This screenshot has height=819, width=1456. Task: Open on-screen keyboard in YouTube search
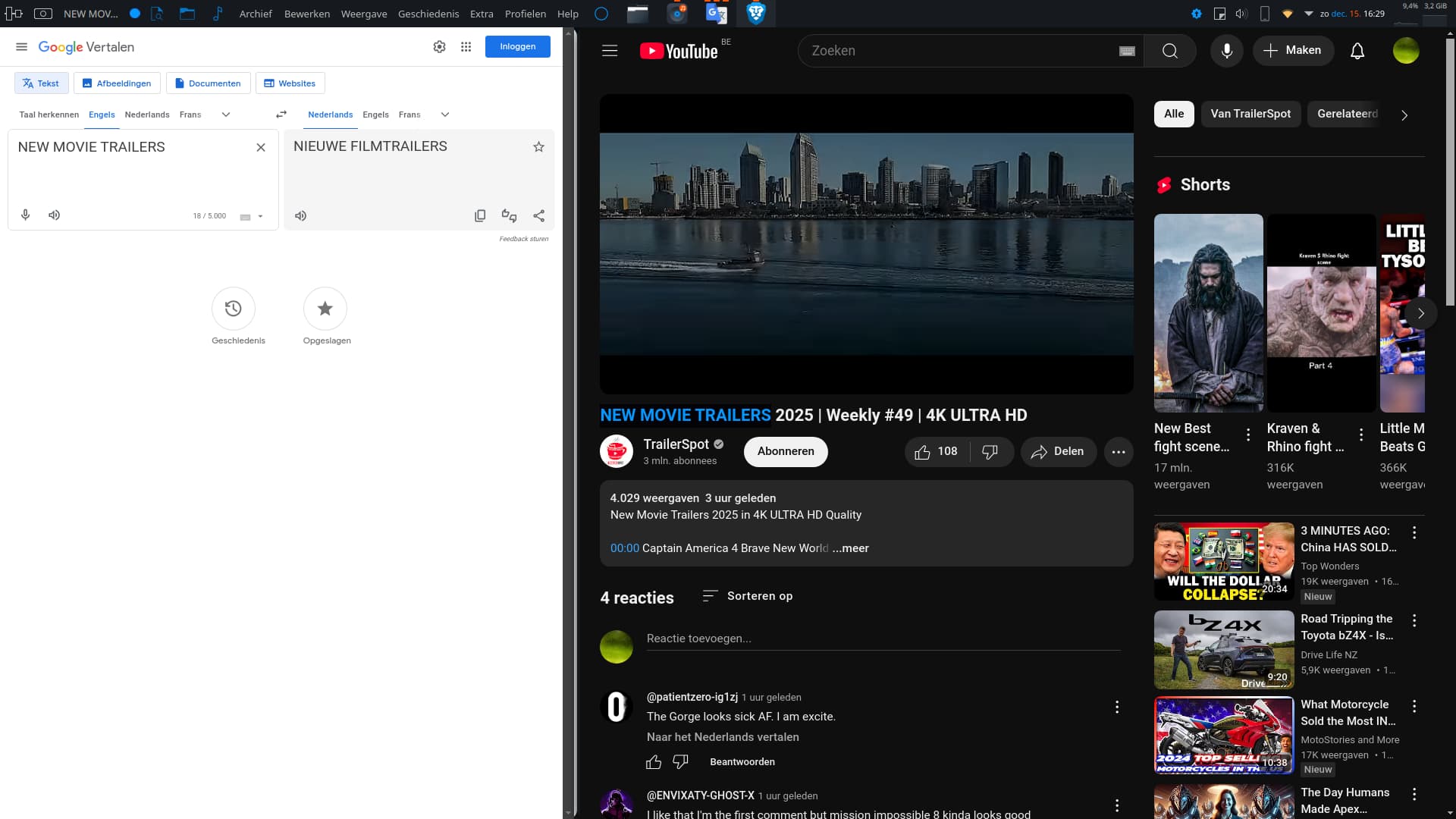tap(1127, 52)
